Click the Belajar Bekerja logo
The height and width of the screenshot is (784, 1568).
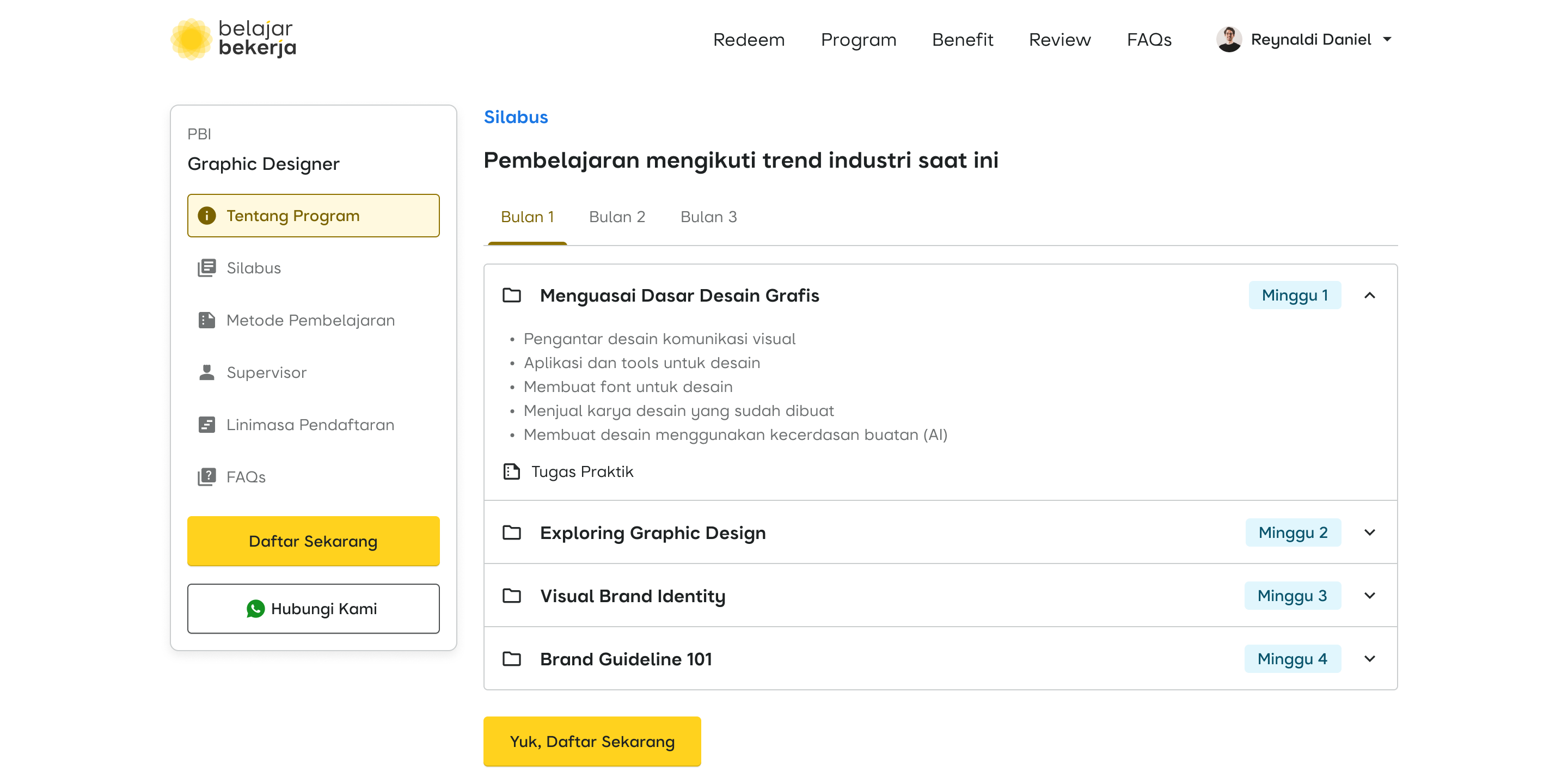[234, 39]
